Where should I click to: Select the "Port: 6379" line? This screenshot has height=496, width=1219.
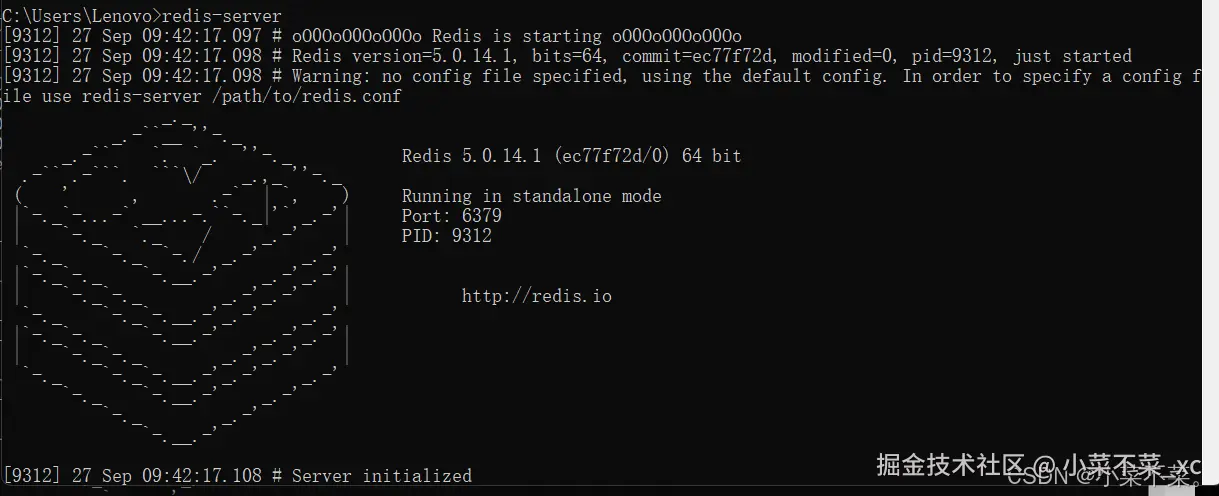click(x=452, y=216)
